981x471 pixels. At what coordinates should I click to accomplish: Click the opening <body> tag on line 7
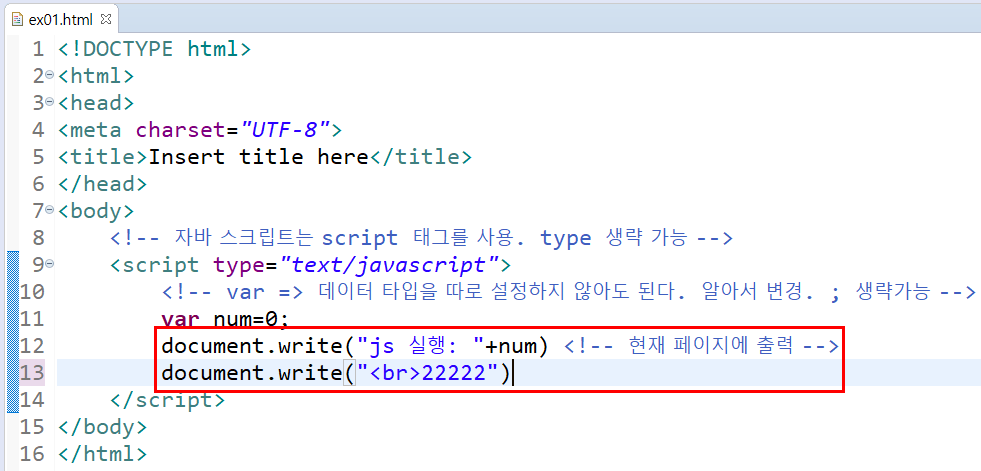point(96,211)
